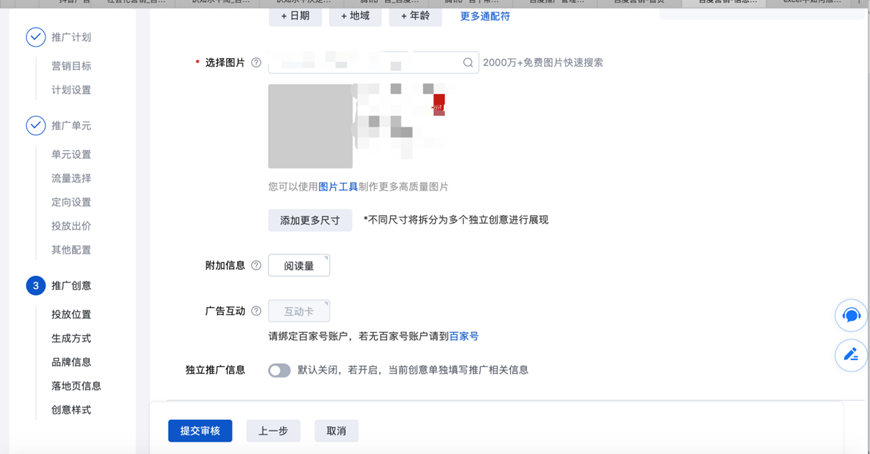Go to 营销目标 in sidebar

[71, 66]
